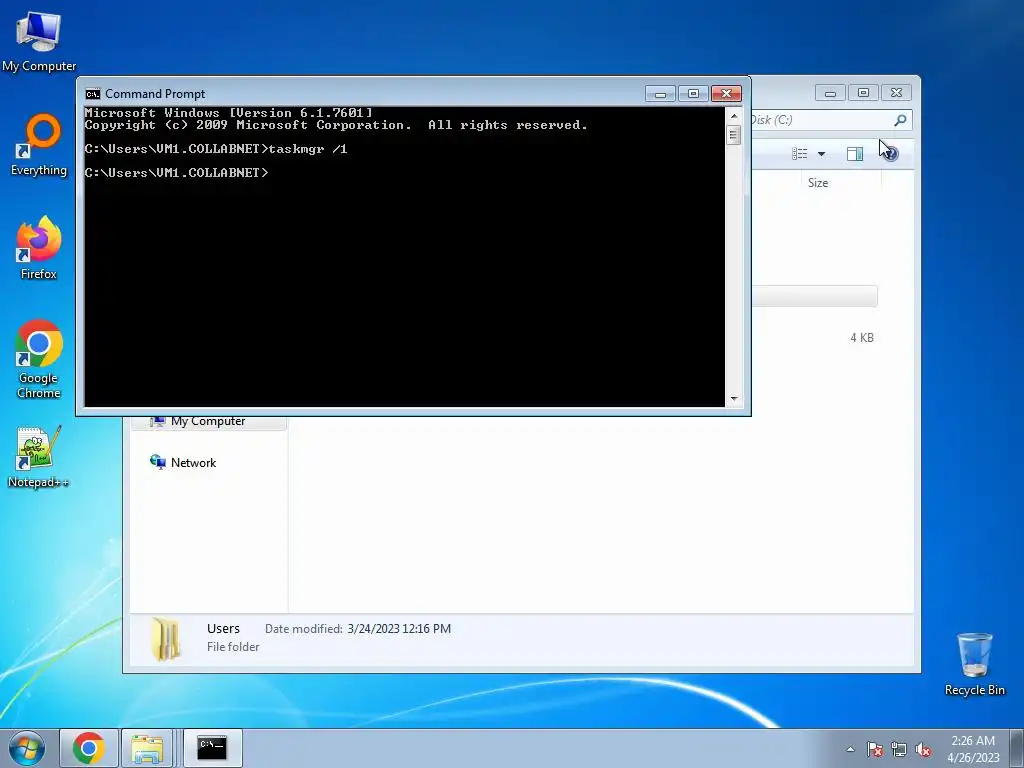Open Chrome from the taskbar
This screenshot has width=1024, height=768.
[x=89, y=748]
